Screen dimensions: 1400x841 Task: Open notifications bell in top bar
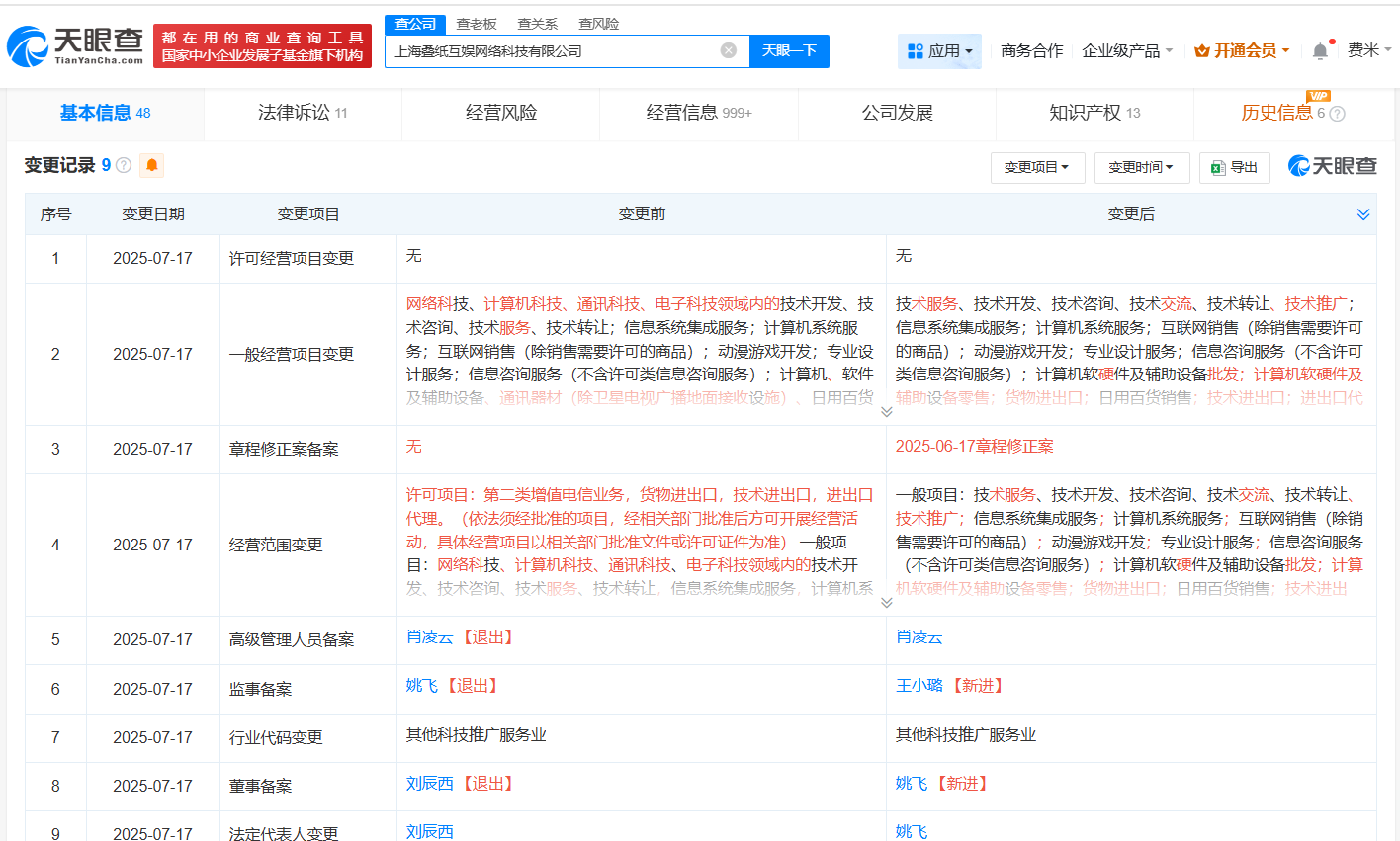[x=1320, y=51]
